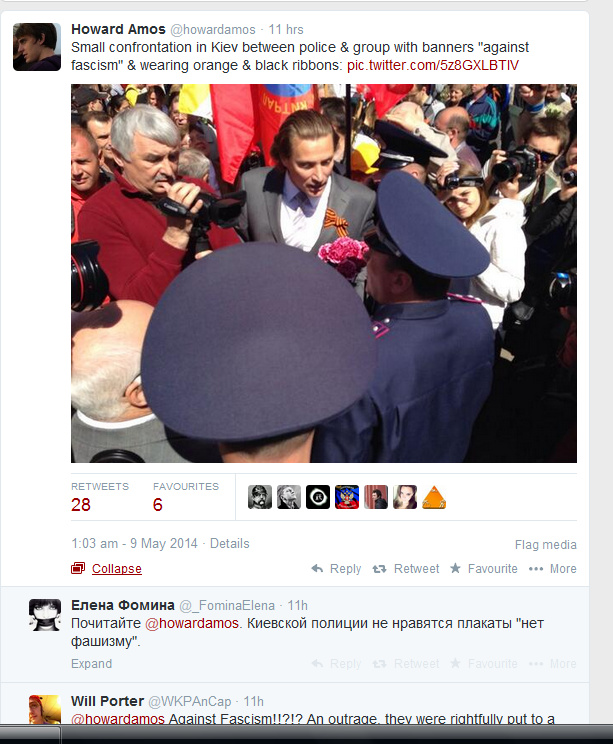Image resolution: width=613 pixels, height=744 pixels.
Task: View the 28 retweets count
Action: pos(81,504)
